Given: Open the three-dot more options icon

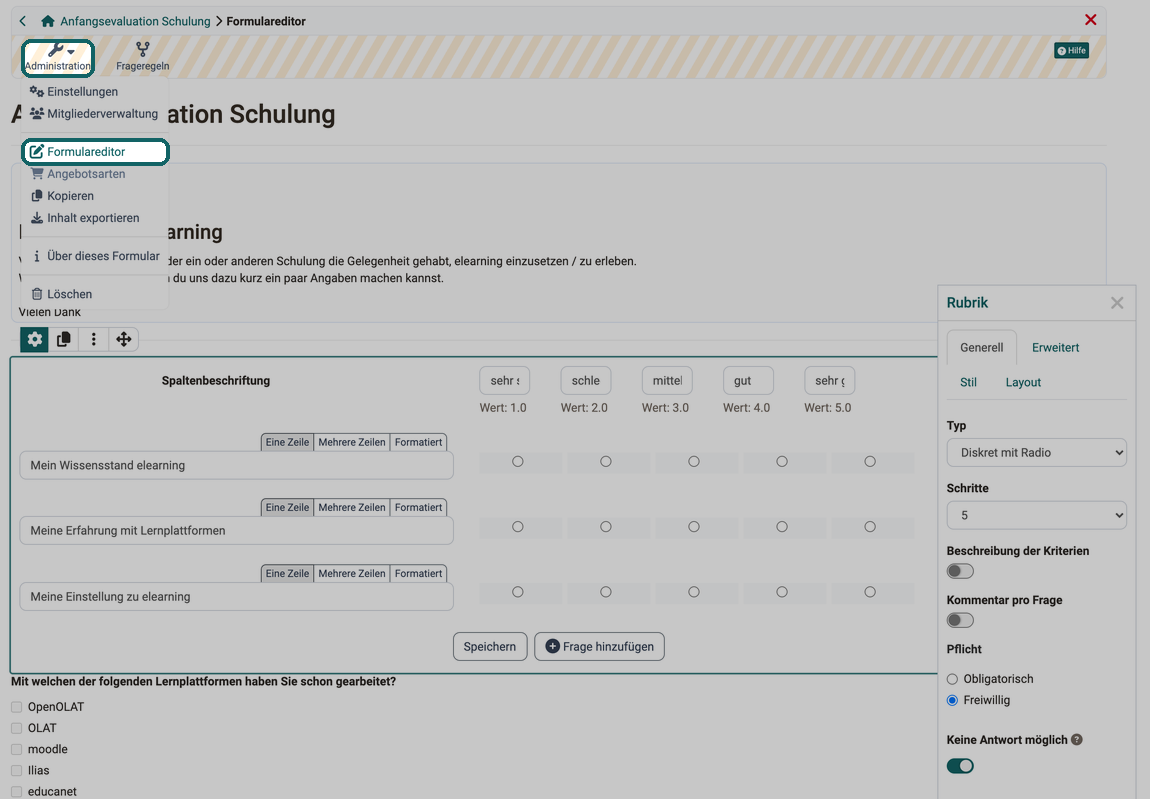Looking at the screenshot, I should coord(93,339).
